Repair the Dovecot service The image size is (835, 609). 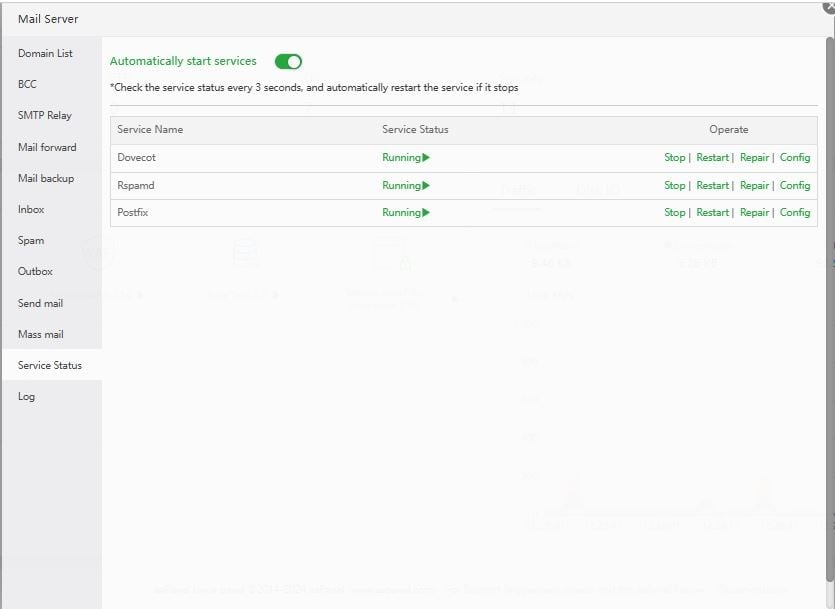click(x=754, y=158)
